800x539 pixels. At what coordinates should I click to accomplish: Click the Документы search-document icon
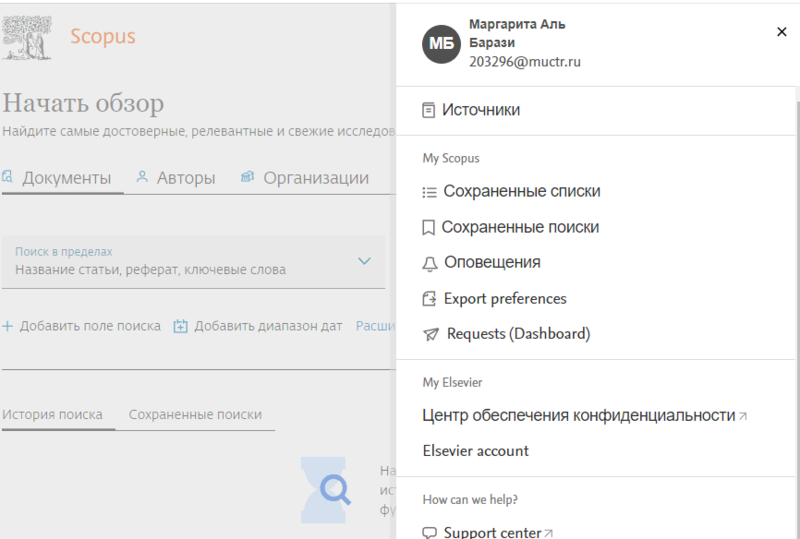7,177
